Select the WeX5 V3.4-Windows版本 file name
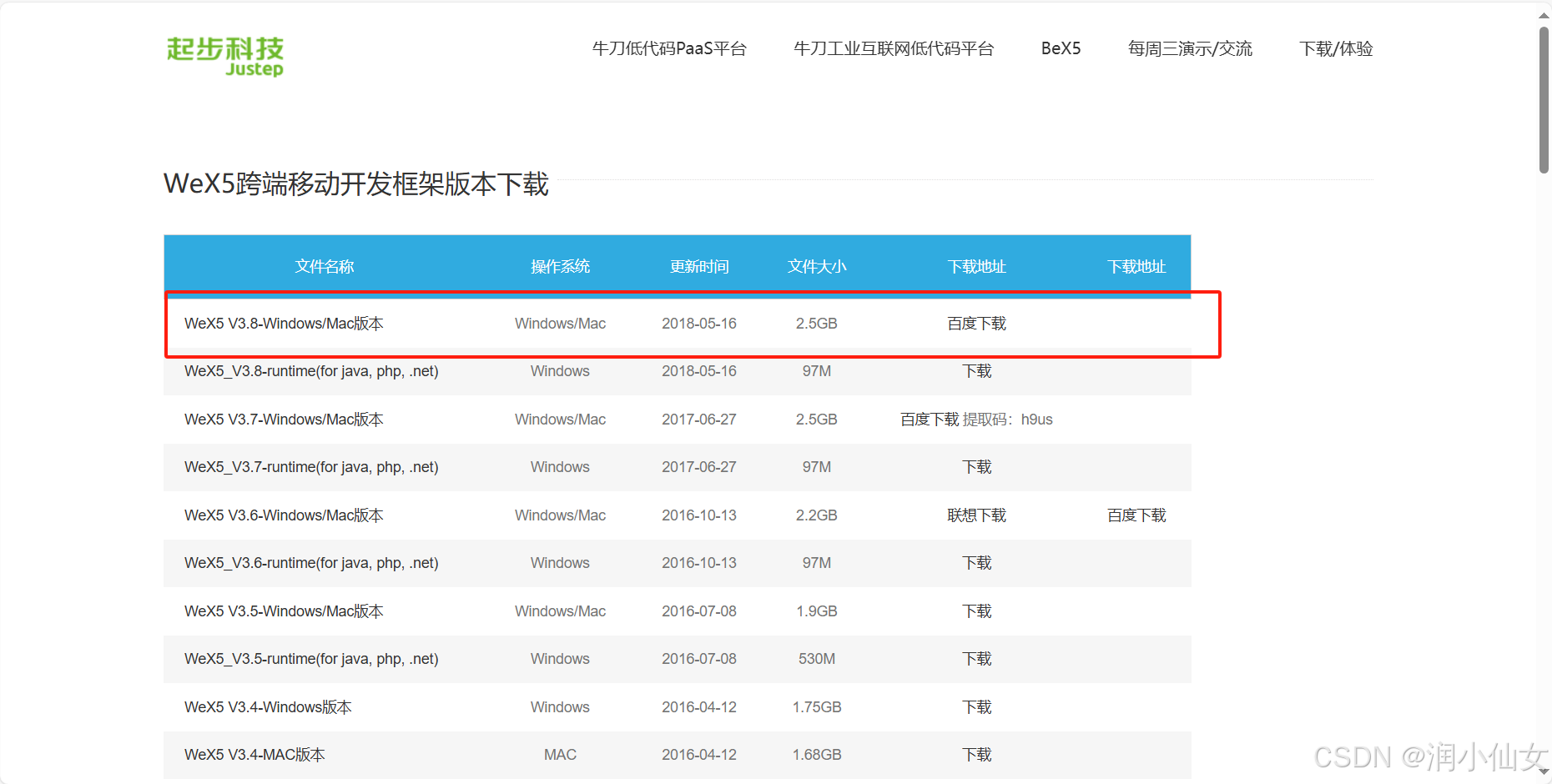This screenshot has height=784, width=1552. [268, 707]
